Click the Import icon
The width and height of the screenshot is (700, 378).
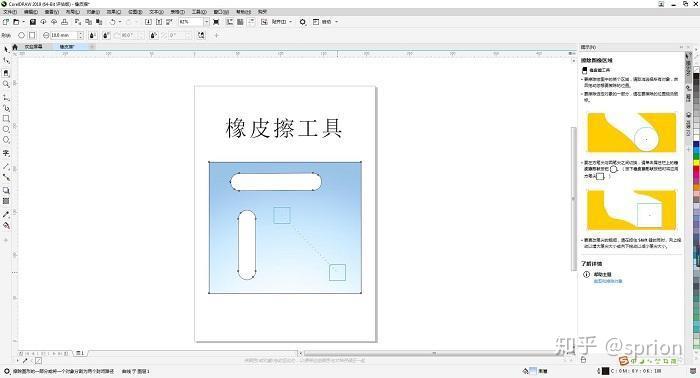point(148,22)
